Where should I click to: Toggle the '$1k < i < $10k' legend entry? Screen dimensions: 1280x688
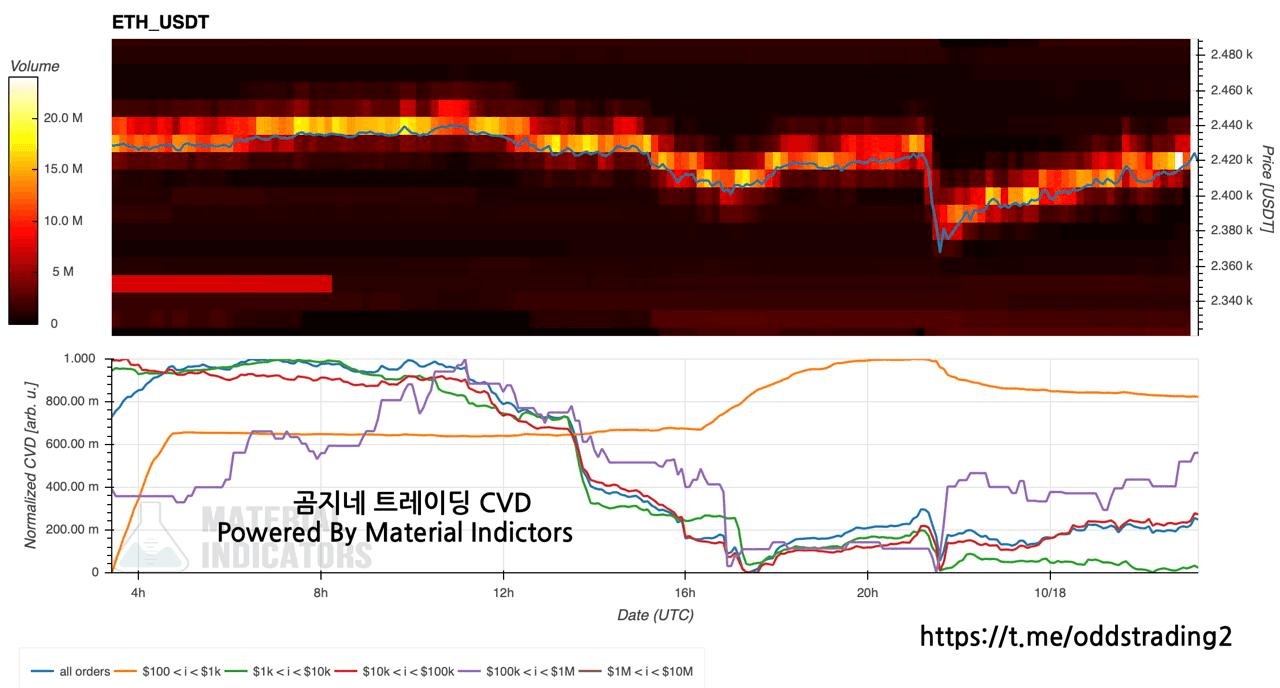point(278,672)
